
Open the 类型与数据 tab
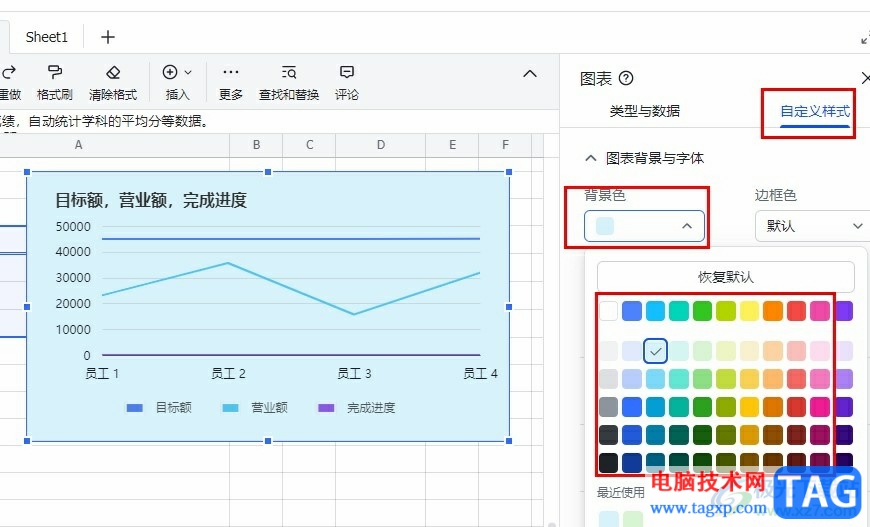coord(644,111)
